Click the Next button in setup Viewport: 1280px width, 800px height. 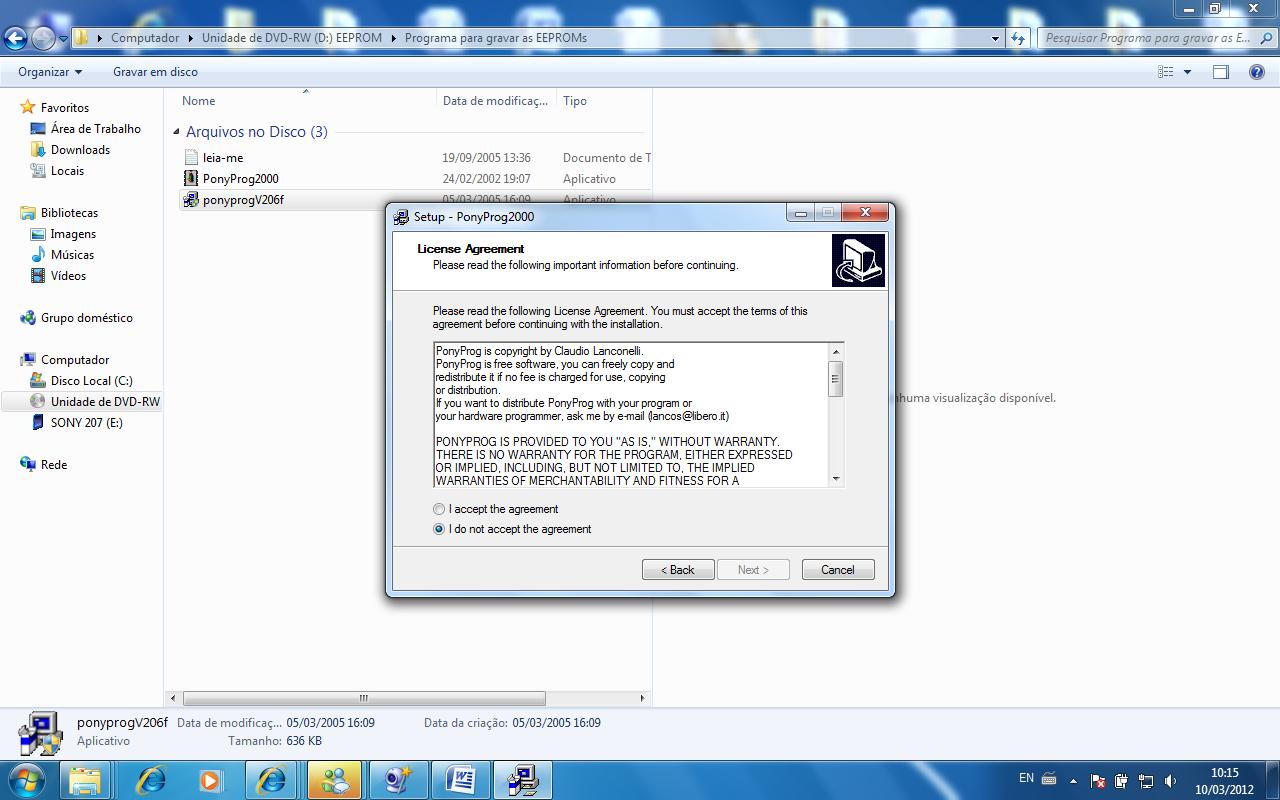753,570
